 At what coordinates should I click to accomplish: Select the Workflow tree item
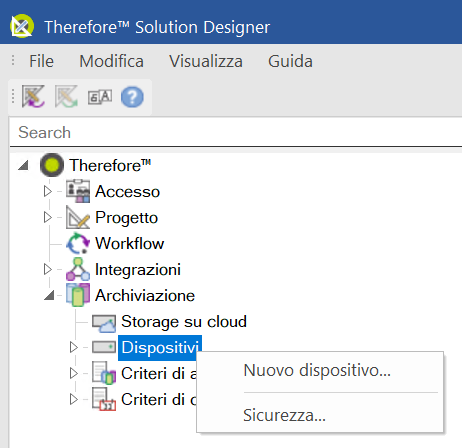click(x=130, y=243)
